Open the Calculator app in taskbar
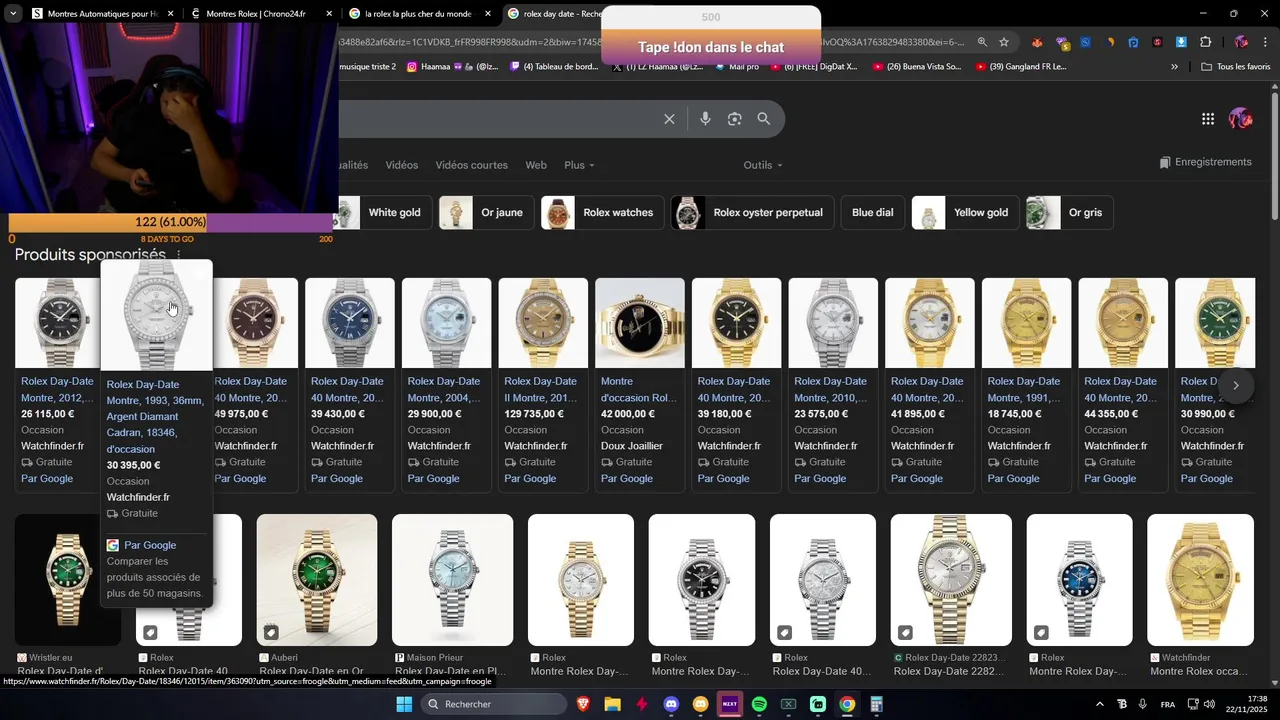Screen dimensions: 1280x720 [876, 704]
